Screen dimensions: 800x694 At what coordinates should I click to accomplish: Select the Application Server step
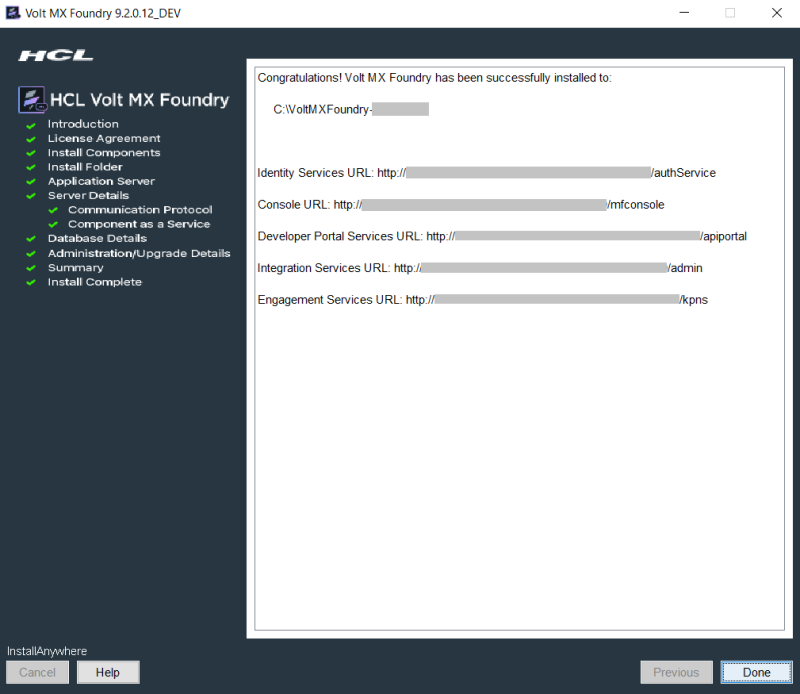coord(102,181)
